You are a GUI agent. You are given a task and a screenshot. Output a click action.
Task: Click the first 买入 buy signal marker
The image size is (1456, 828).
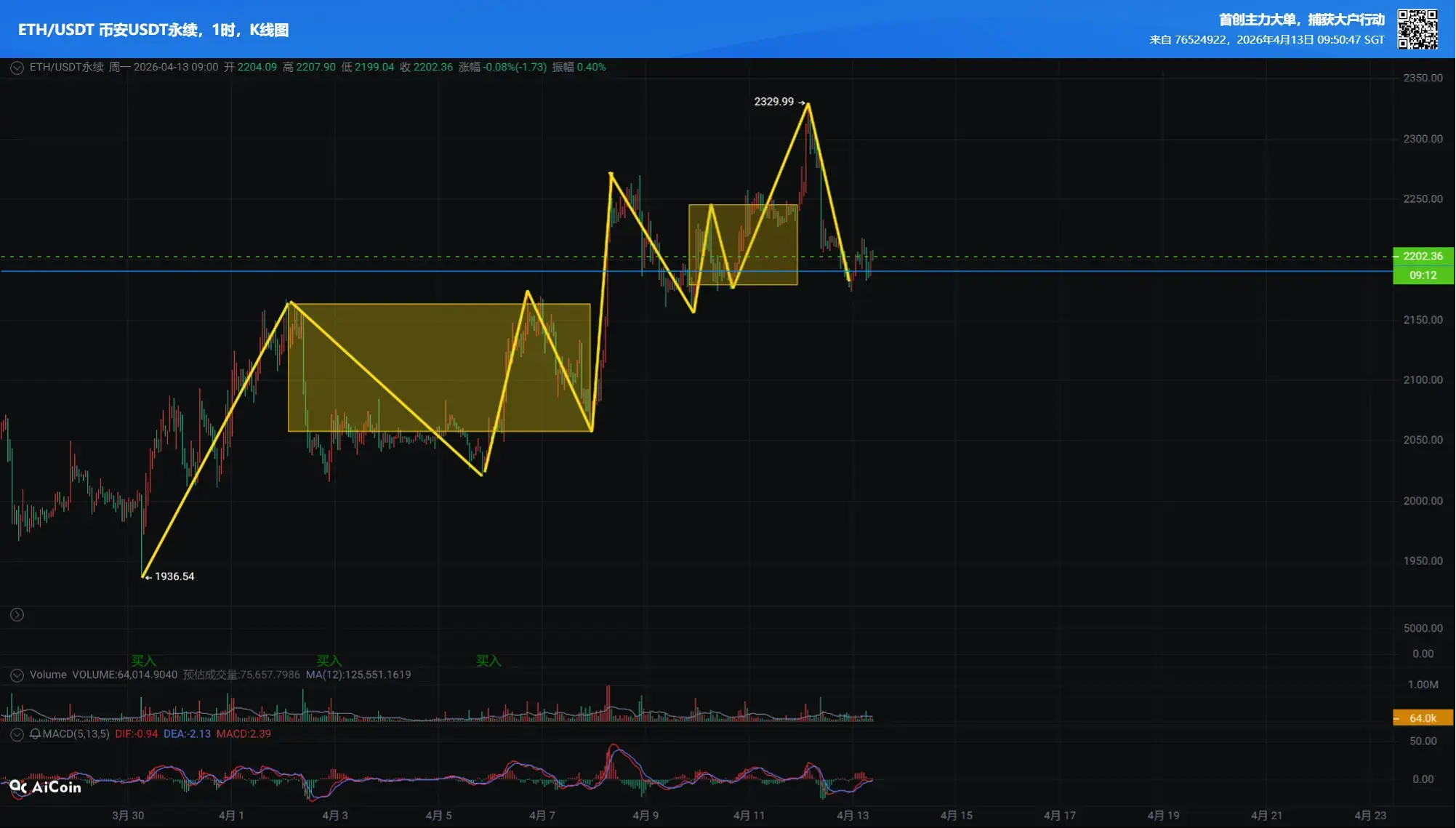143,660
